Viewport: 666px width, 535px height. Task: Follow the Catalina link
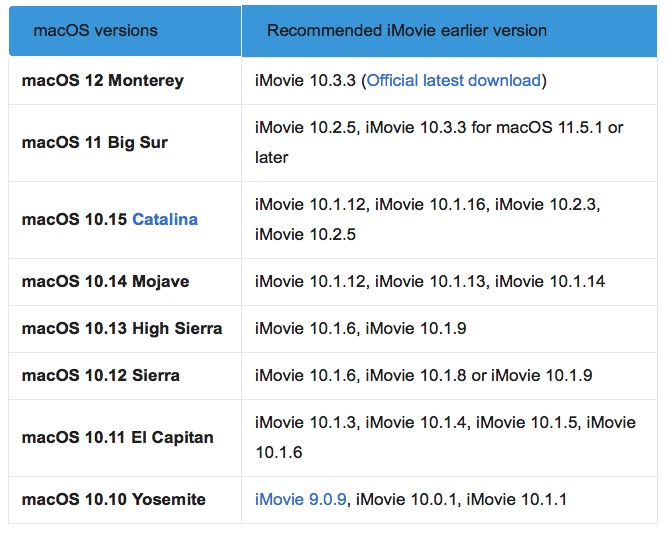coord(165,220)
